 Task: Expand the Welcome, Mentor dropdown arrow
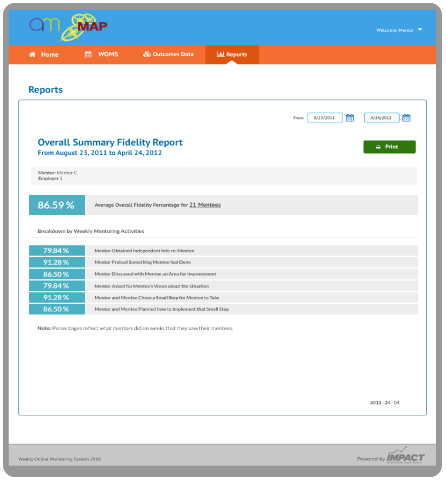click(x=420, y=29)
